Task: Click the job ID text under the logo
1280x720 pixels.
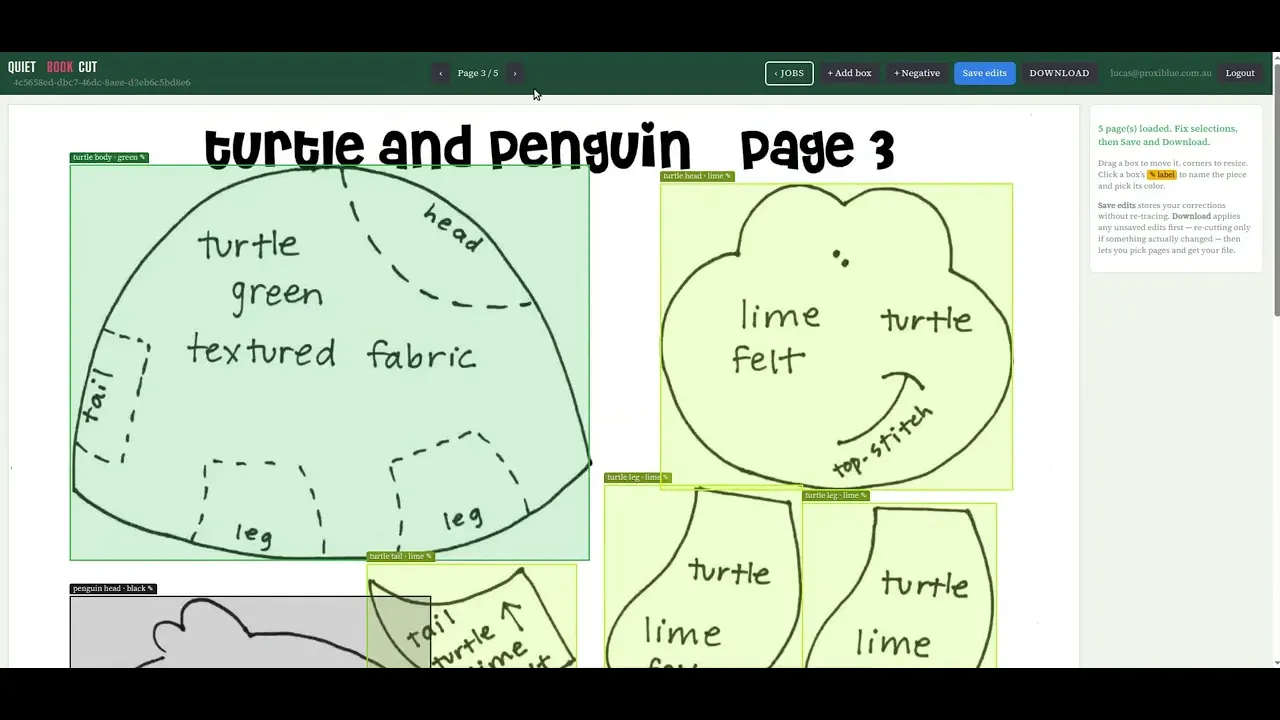Action: (x=101, y=83)
